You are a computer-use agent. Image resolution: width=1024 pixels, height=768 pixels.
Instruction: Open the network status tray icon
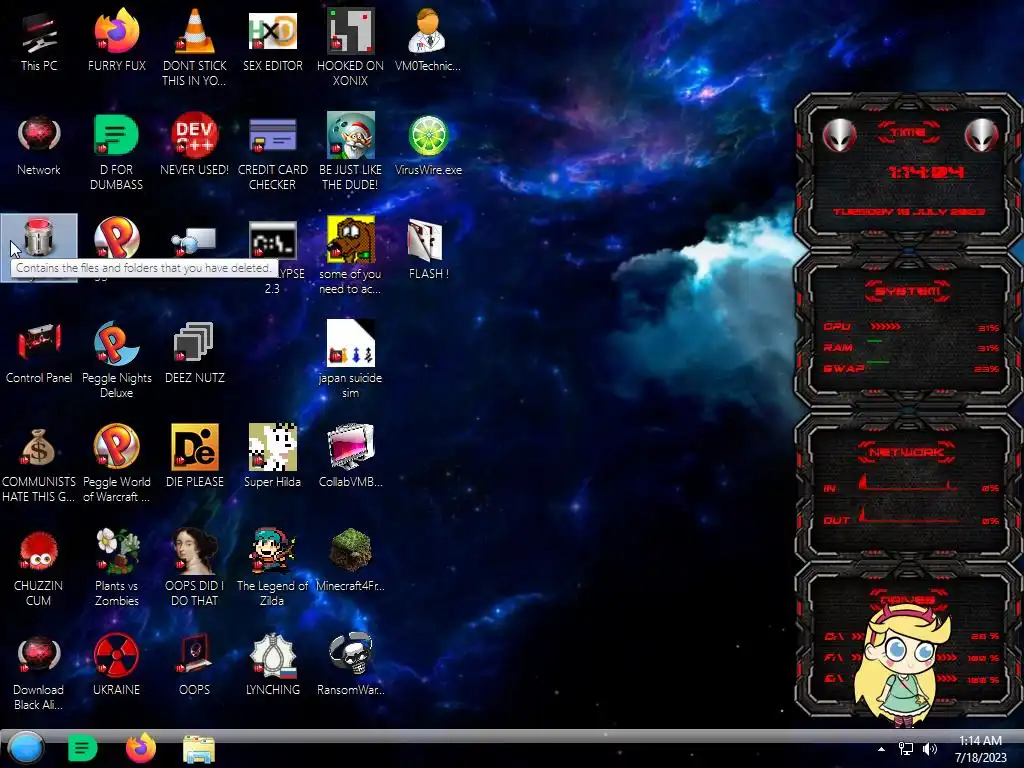[x=906, y=749]
